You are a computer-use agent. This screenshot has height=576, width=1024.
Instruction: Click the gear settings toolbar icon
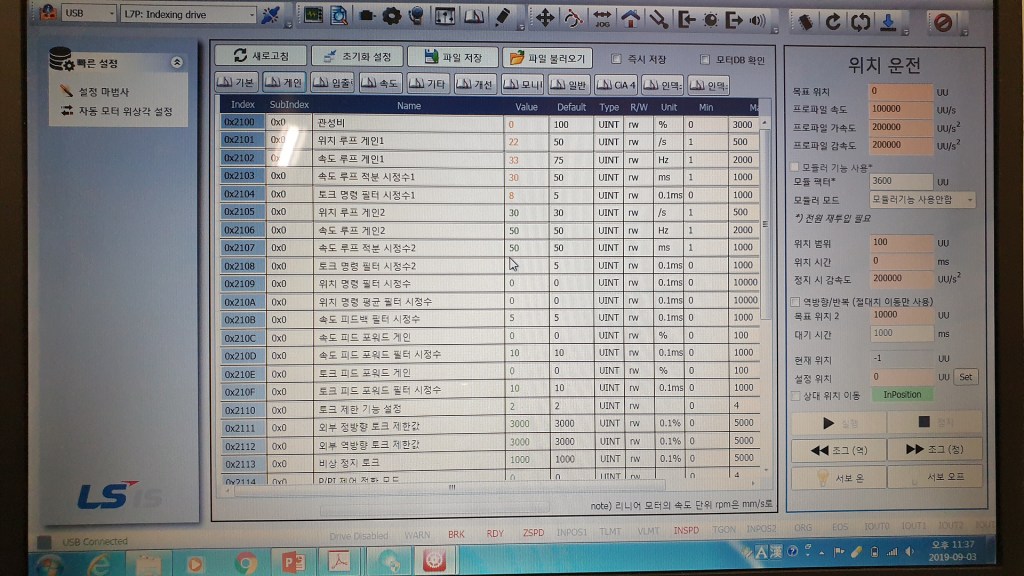click(391, 17)
